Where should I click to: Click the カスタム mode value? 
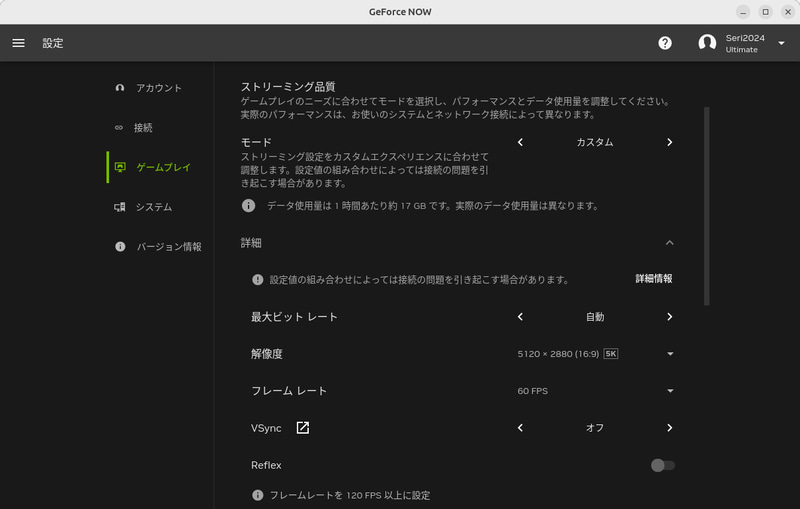[x=595, y=142]
